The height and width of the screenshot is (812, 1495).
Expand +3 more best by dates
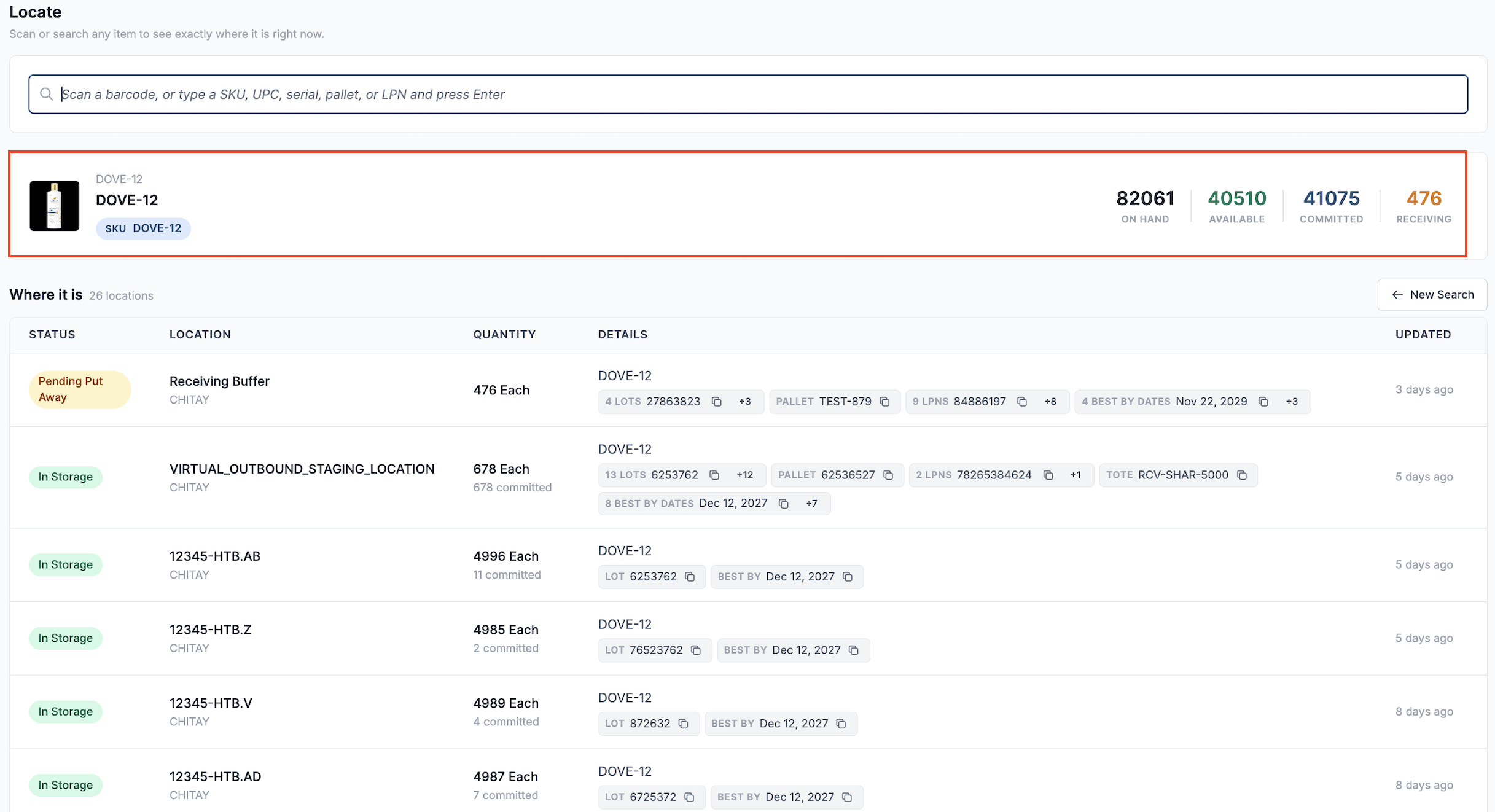tap(1292, 402)
